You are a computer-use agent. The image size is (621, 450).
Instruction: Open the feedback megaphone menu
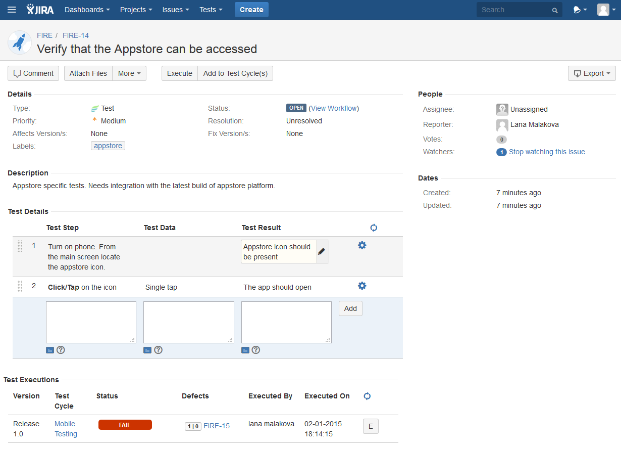pyautogui.click(x=579, y=10)
